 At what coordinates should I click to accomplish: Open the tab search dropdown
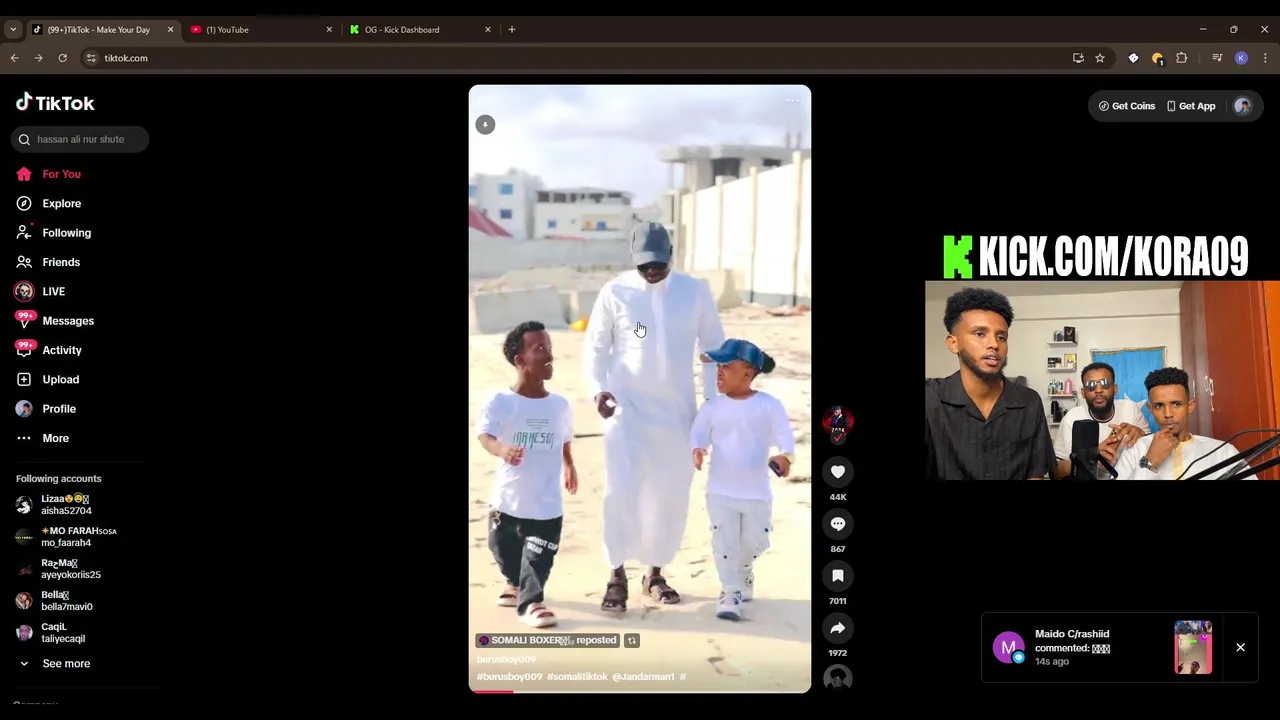(13, 30)
